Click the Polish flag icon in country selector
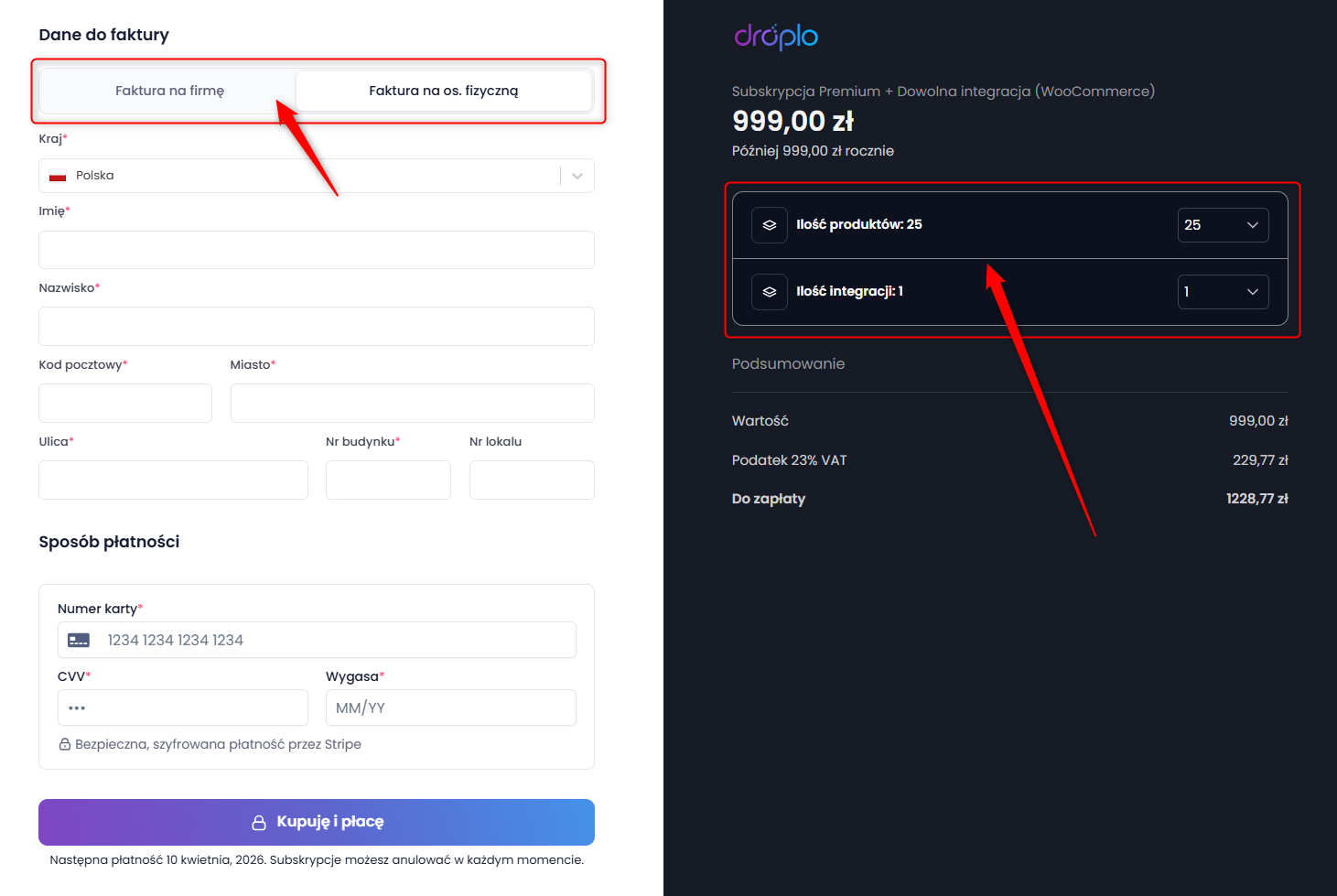 pos(58,176)
